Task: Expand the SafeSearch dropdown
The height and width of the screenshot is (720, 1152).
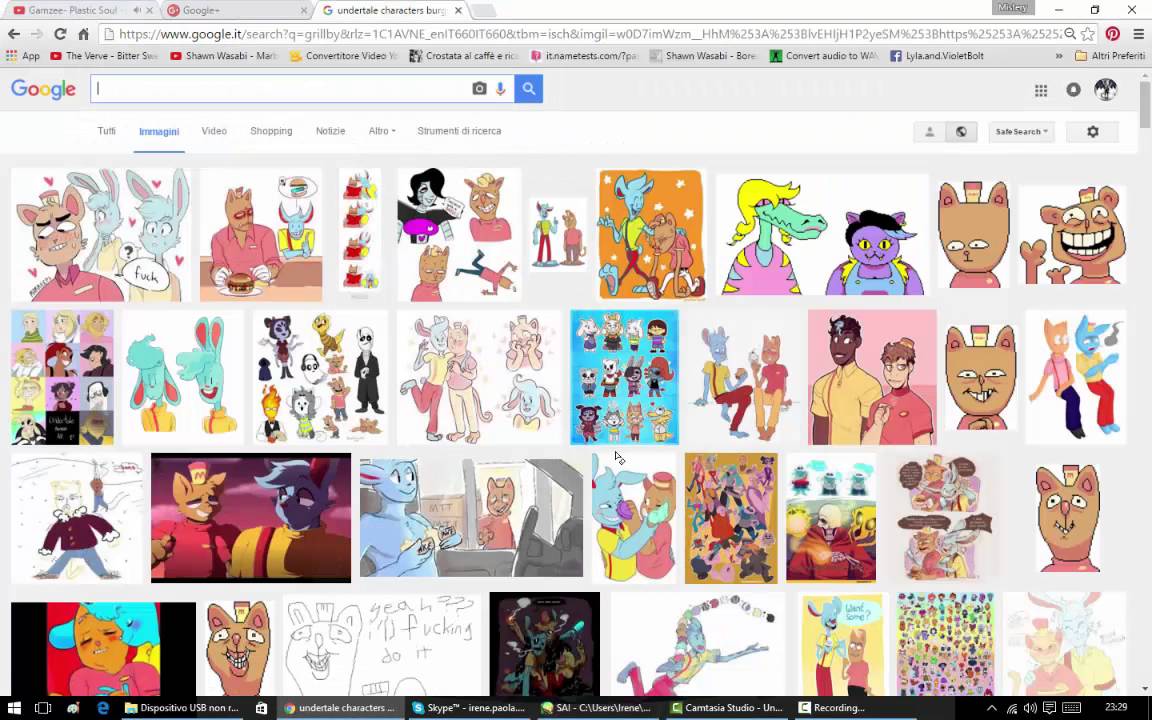Action: (1021, 132)
